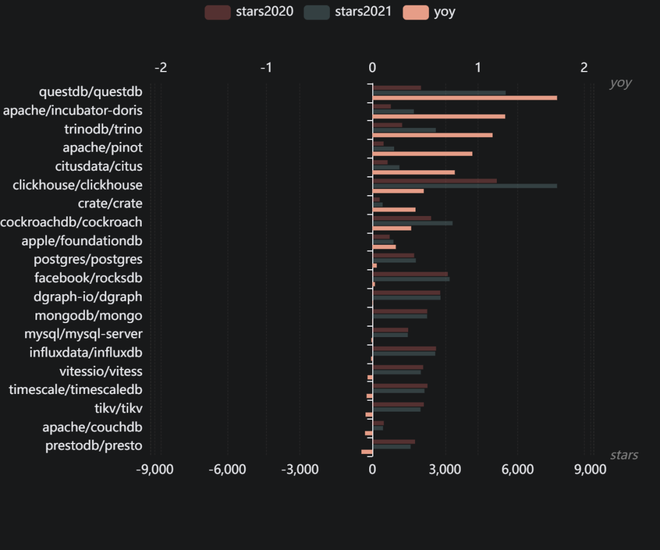Select the timescale/timescaledb axis label

pyautogui.click(x=76, y=389)
